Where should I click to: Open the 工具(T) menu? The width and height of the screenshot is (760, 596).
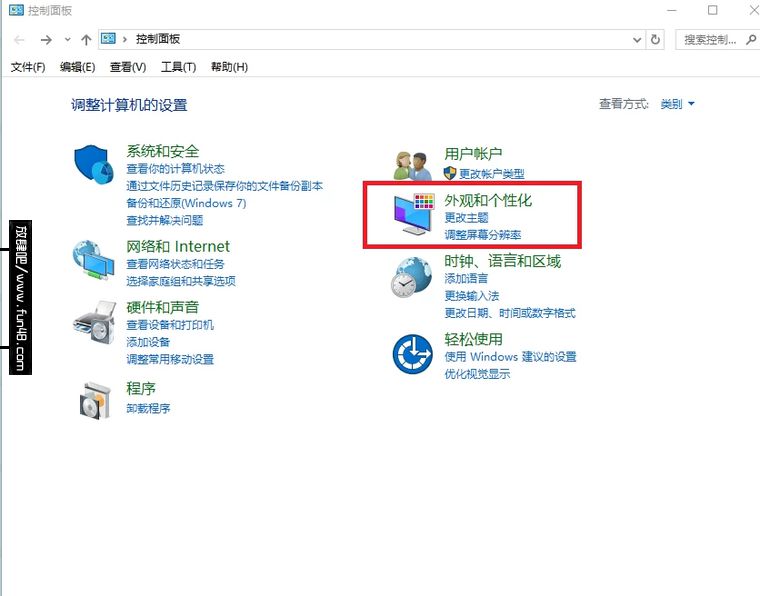178,67
